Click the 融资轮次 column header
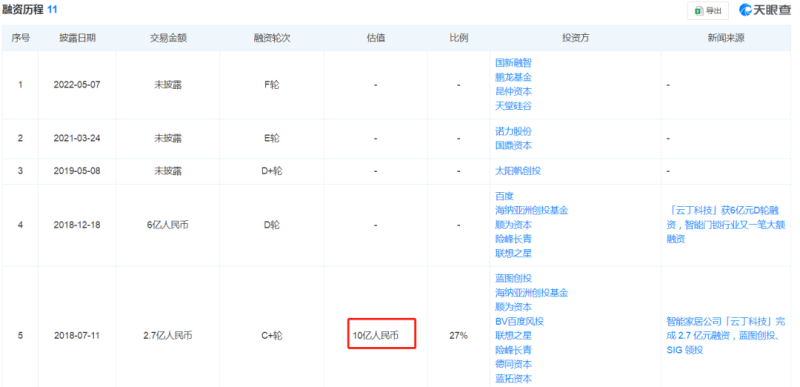Image resolution: width=800 pixels, height=387 pixels. [272, 38]
